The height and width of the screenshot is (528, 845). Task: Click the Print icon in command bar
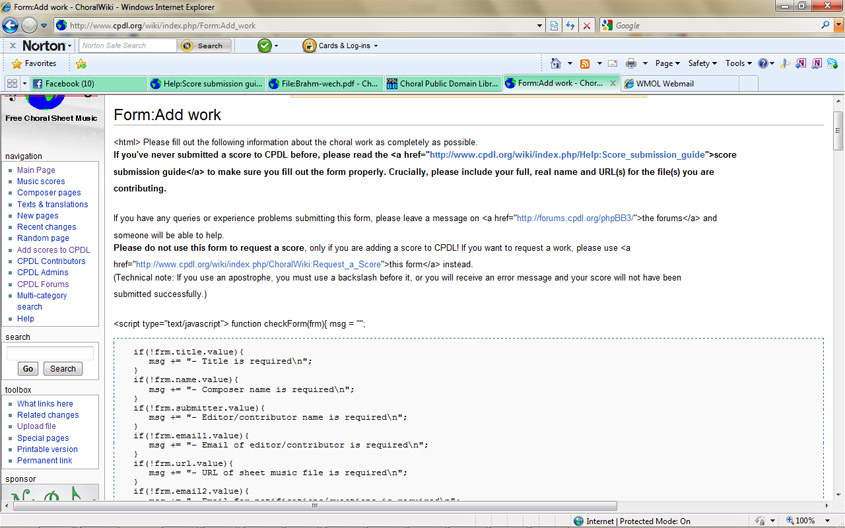[631, 63]
